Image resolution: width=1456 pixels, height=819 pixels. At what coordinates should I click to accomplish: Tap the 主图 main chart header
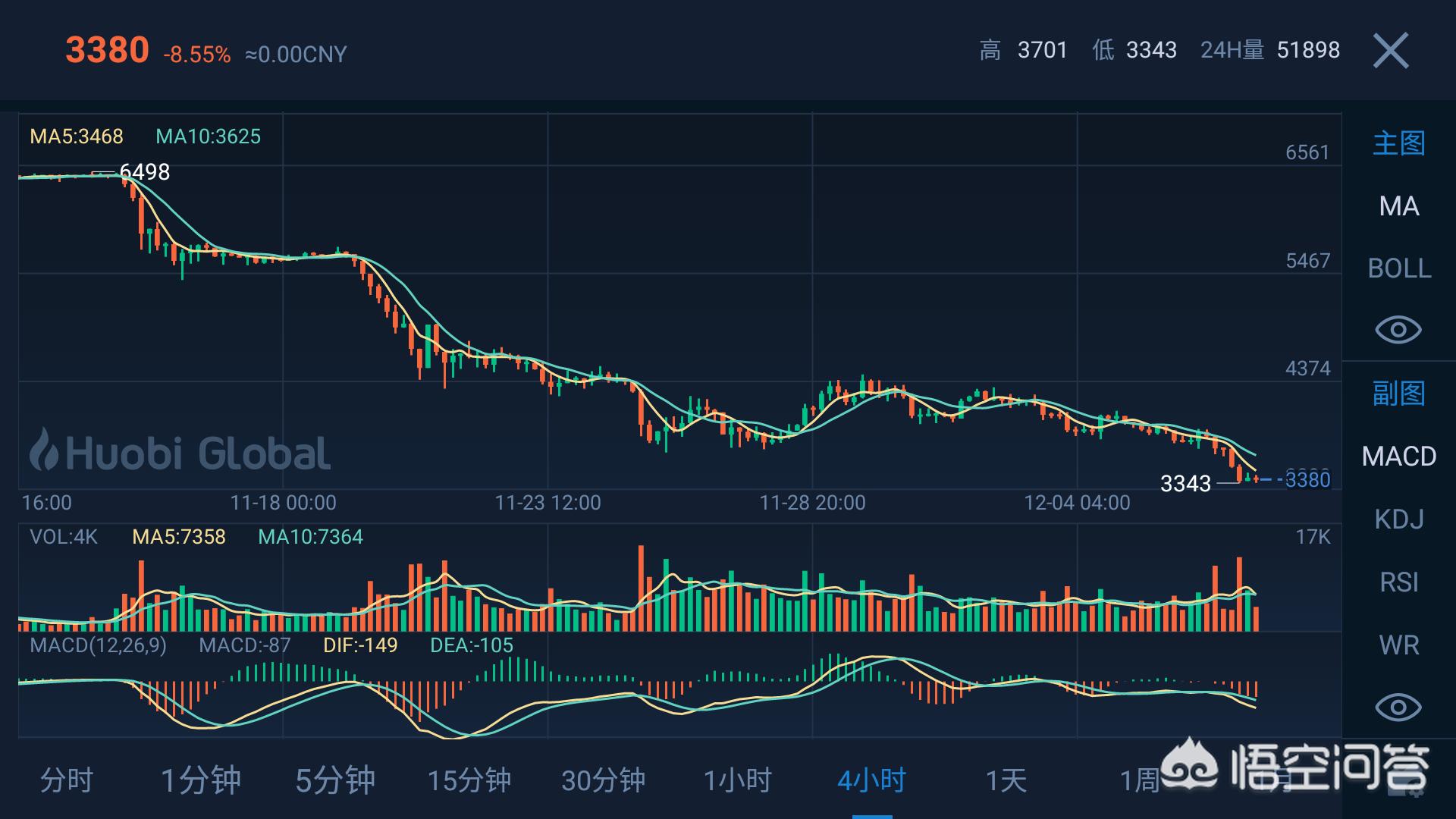(1398, 143)
